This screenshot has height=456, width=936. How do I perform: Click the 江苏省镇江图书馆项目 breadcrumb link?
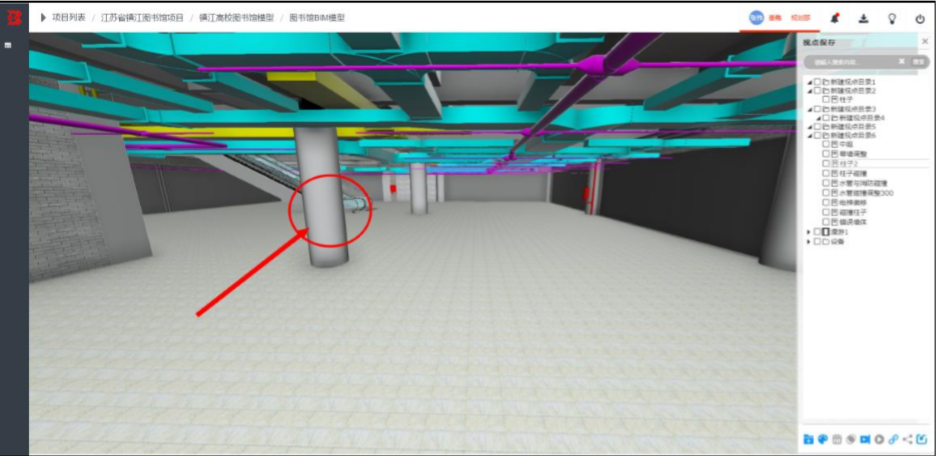(142, 18)
